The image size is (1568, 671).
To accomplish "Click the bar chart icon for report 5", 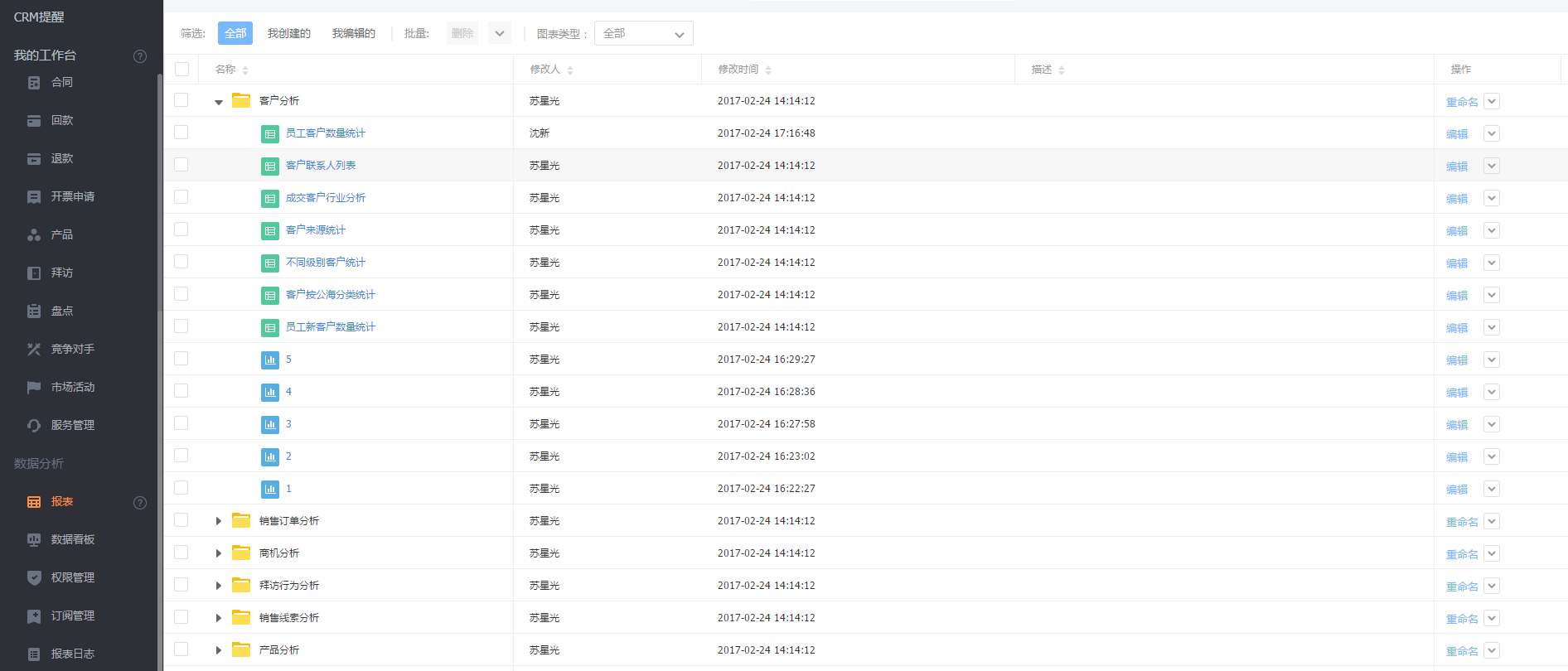I will (x=270, y=360).
